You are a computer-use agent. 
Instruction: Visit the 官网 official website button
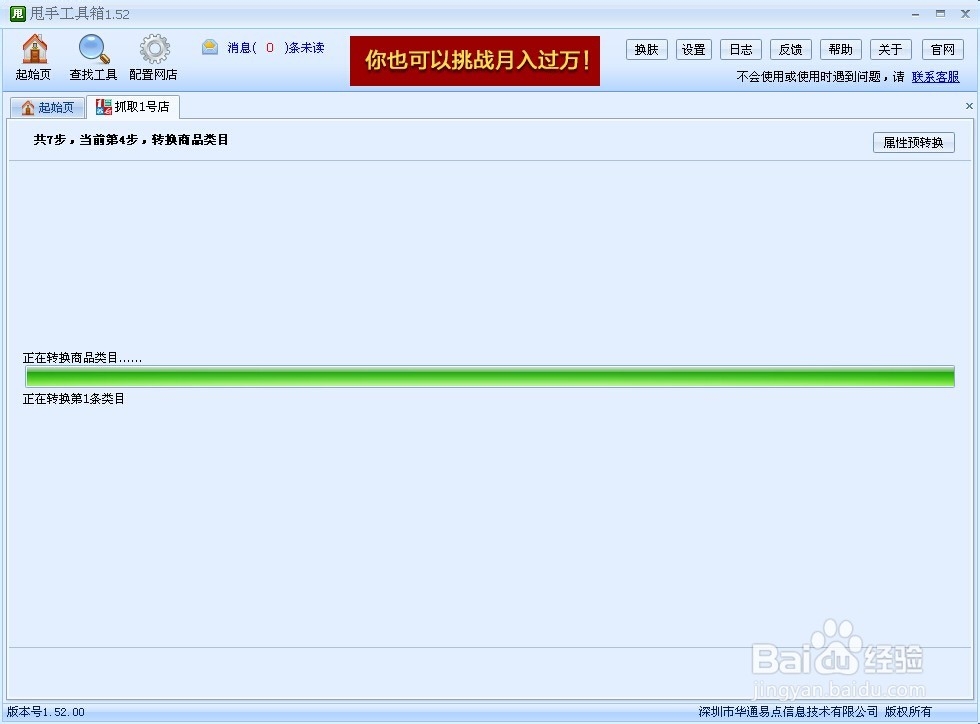940,49
